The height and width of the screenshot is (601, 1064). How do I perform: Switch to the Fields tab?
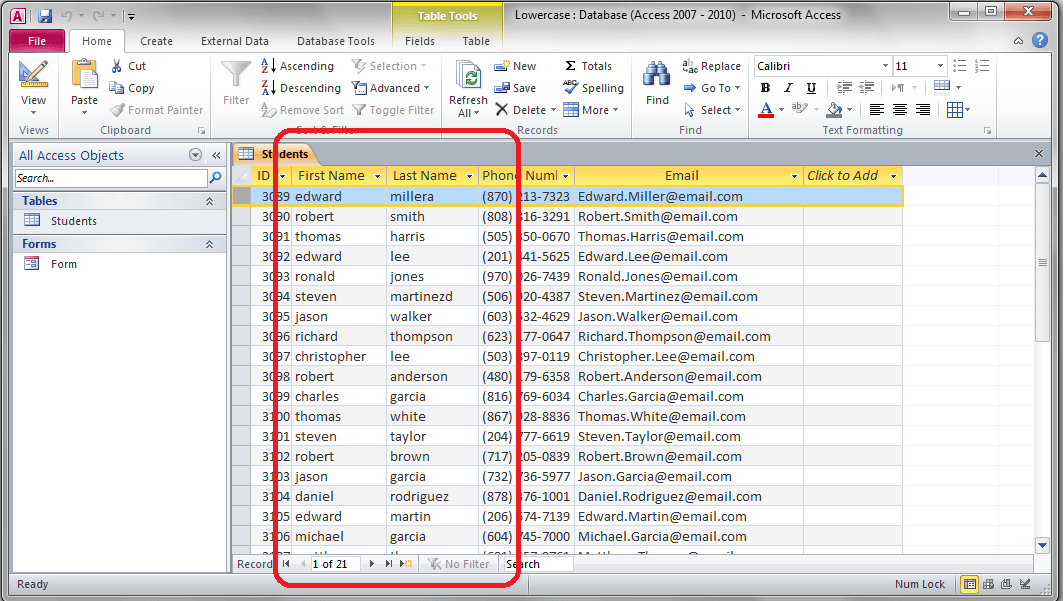tap(419, 41)
